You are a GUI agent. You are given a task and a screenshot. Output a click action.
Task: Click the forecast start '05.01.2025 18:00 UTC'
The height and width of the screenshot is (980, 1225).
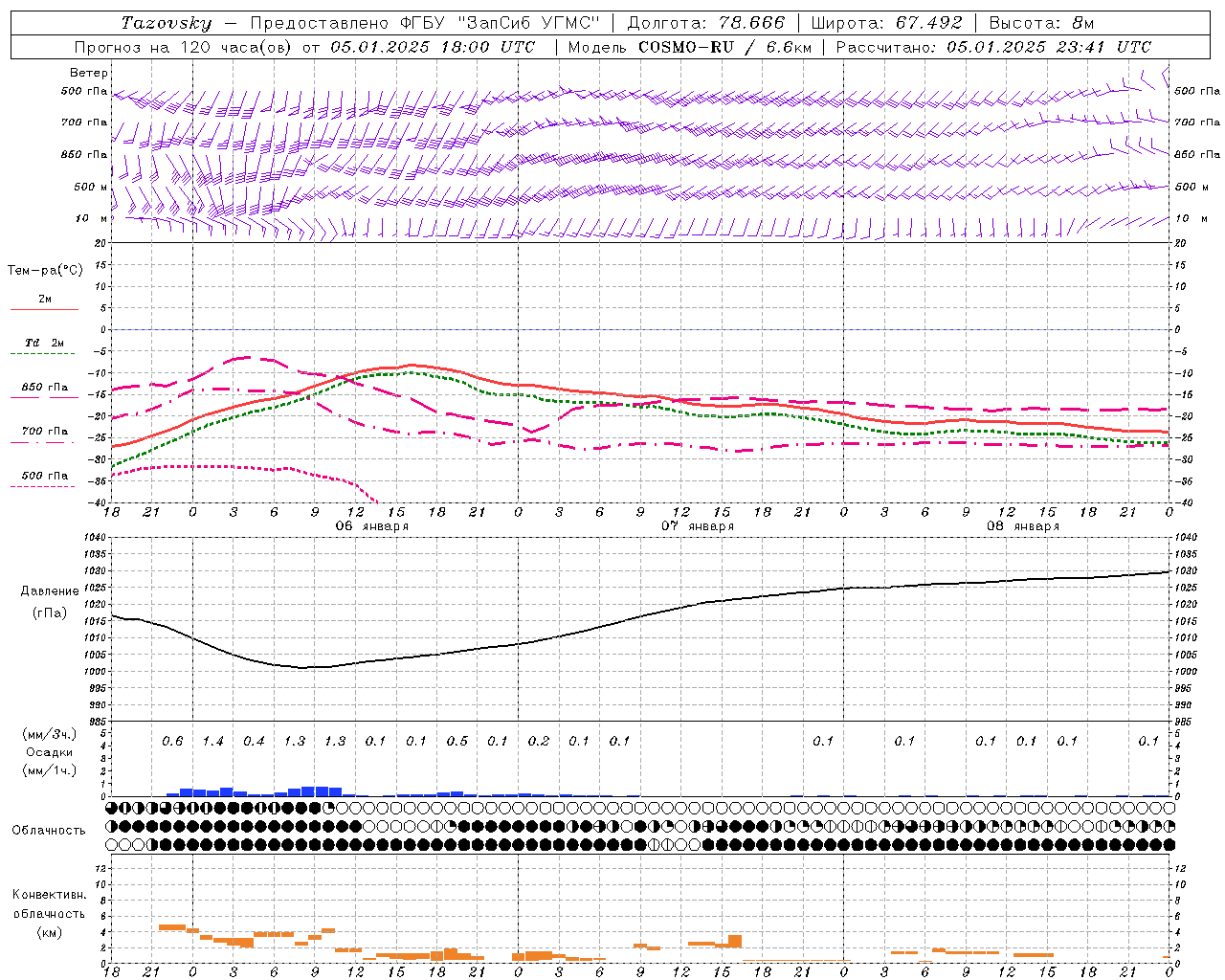pyautogui.click(x=433, y=47)
